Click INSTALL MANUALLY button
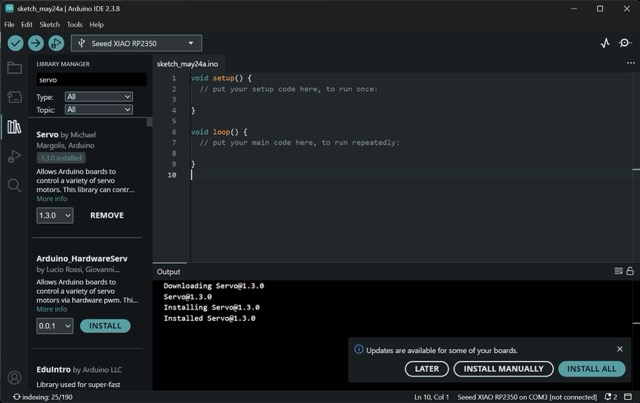The height and width of the screenshot is (403, 640). pos(503,369)
